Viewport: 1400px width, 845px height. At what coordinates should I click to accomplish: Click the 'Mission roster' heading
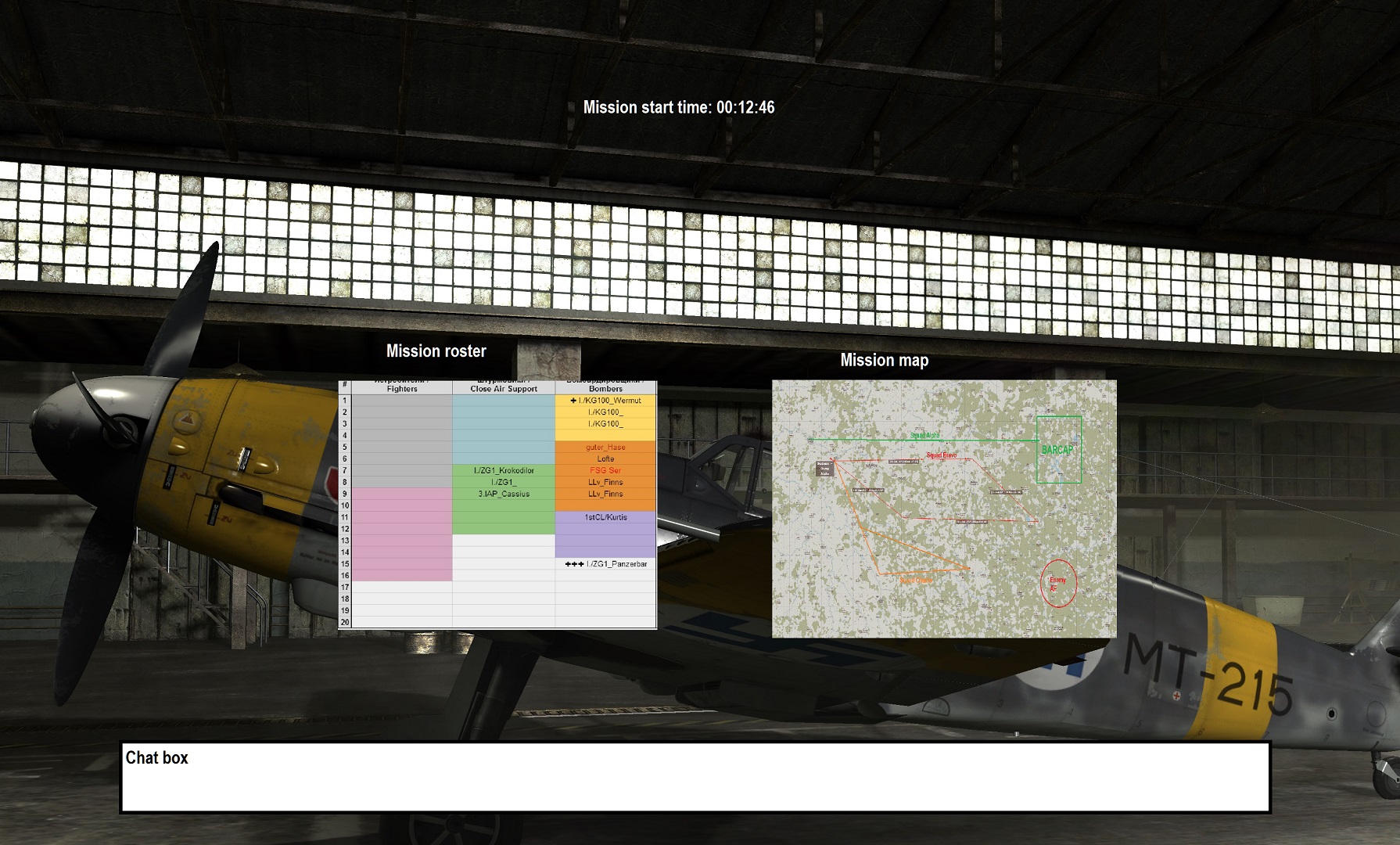pyautogui.click(x=436, y=351)
